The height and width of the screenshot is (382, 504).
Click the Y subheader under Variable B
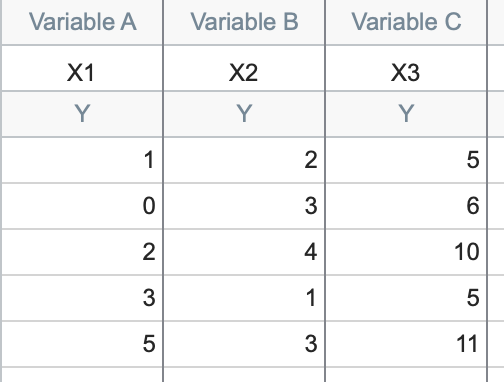[244, 114]
